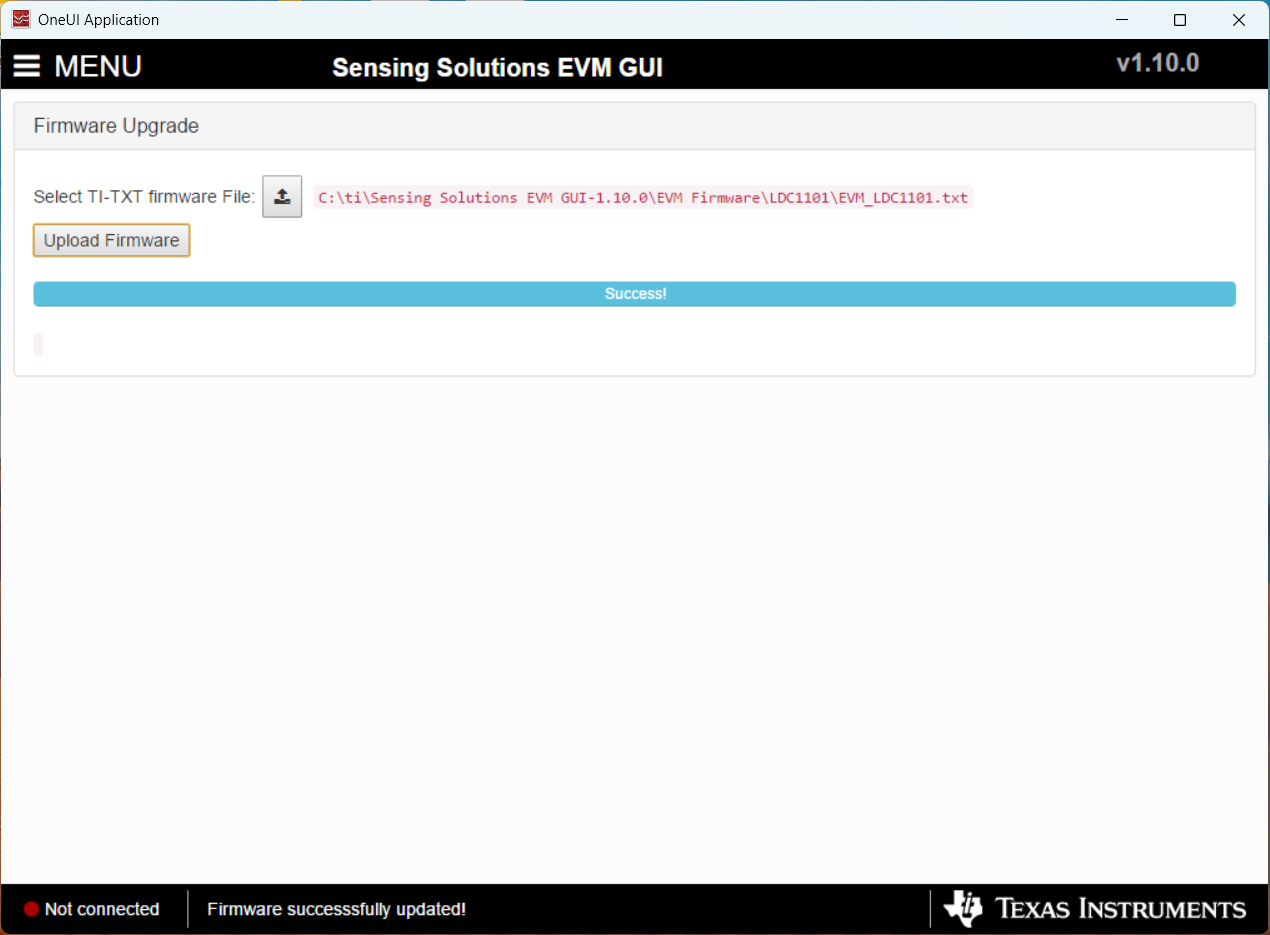1270x935 pixels.
Task: Click the Not connected status text
Action: tap(102, 909)
